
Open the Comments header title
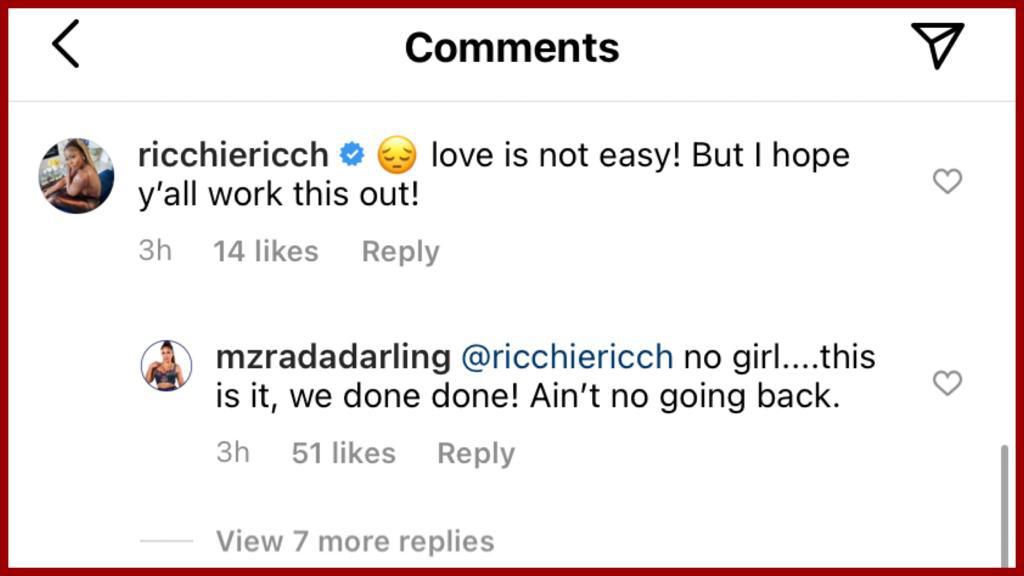pyautogui.click(x=512, y=45)
